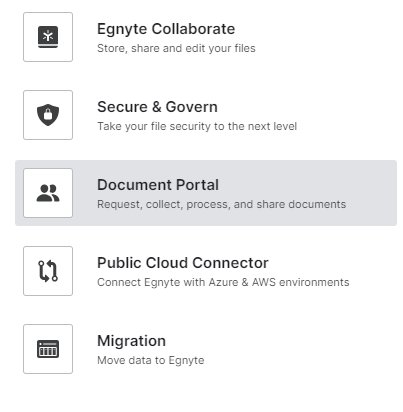
Task: Click the Secure & Govern shield icon
Action: [48, 115]
